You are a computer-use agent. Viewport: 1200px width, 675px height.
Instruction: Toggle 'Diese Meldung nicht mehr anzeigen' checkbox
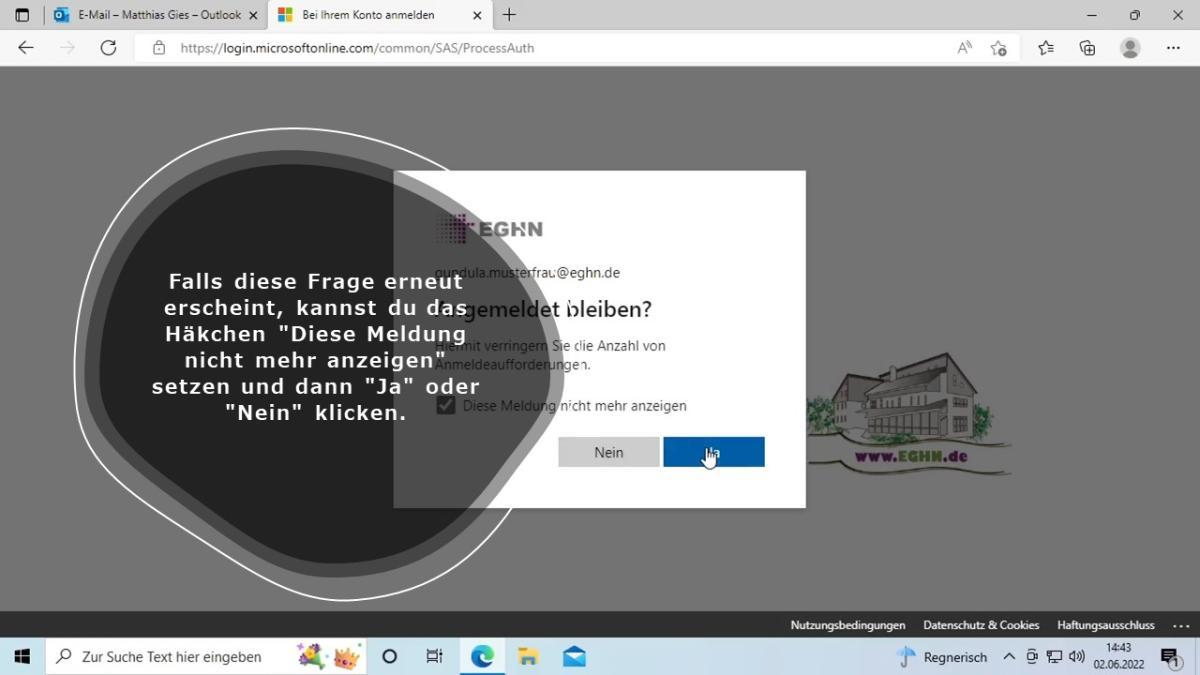coord(446,406)
